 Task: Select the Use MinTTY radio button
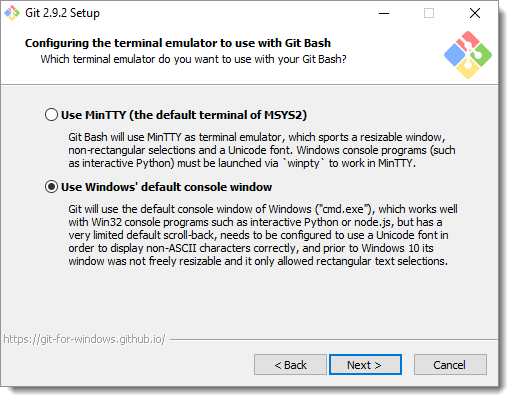click(x=51, y=114)
